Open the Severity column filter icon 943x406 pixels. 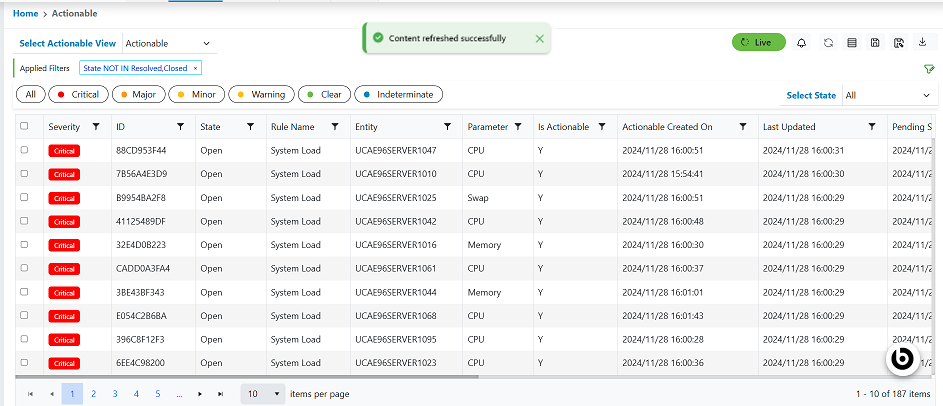click(96, 127)
